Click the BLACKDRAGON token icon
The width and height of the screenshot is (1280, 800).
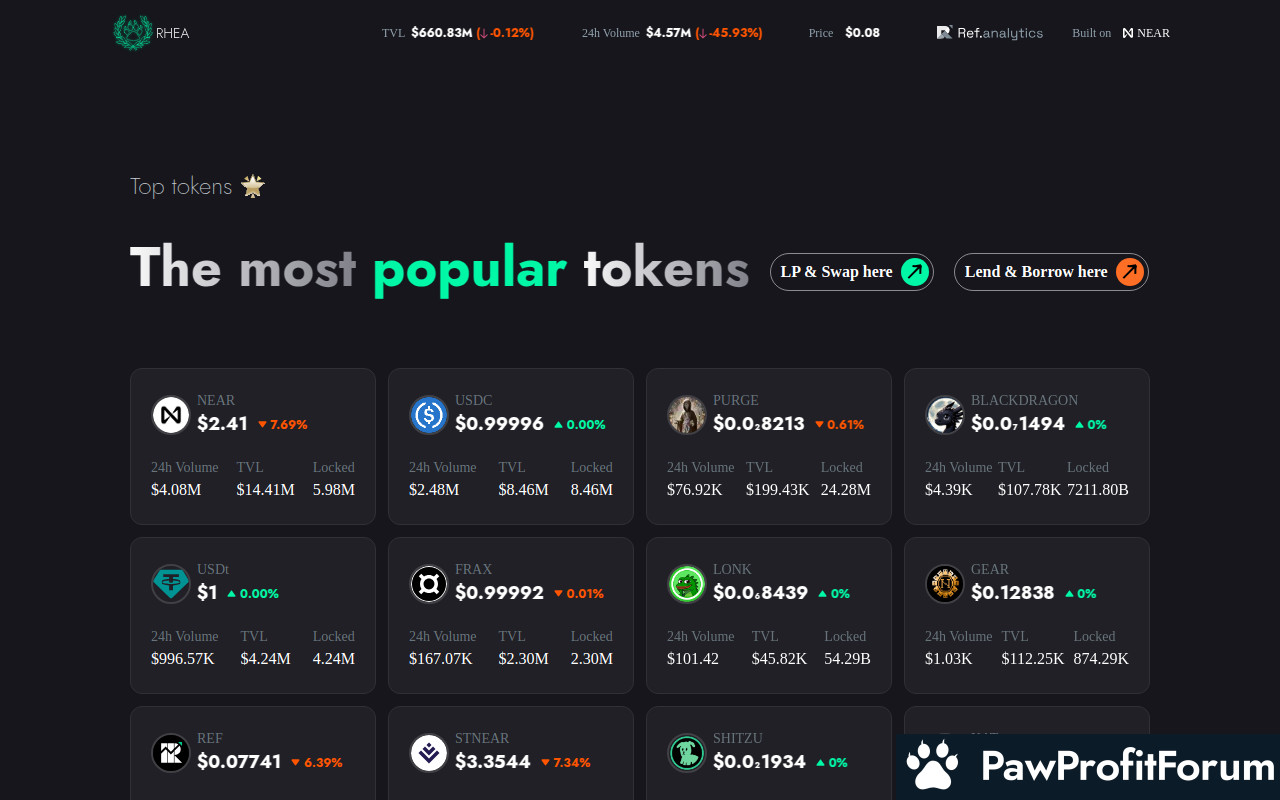[x=945, y=415]
